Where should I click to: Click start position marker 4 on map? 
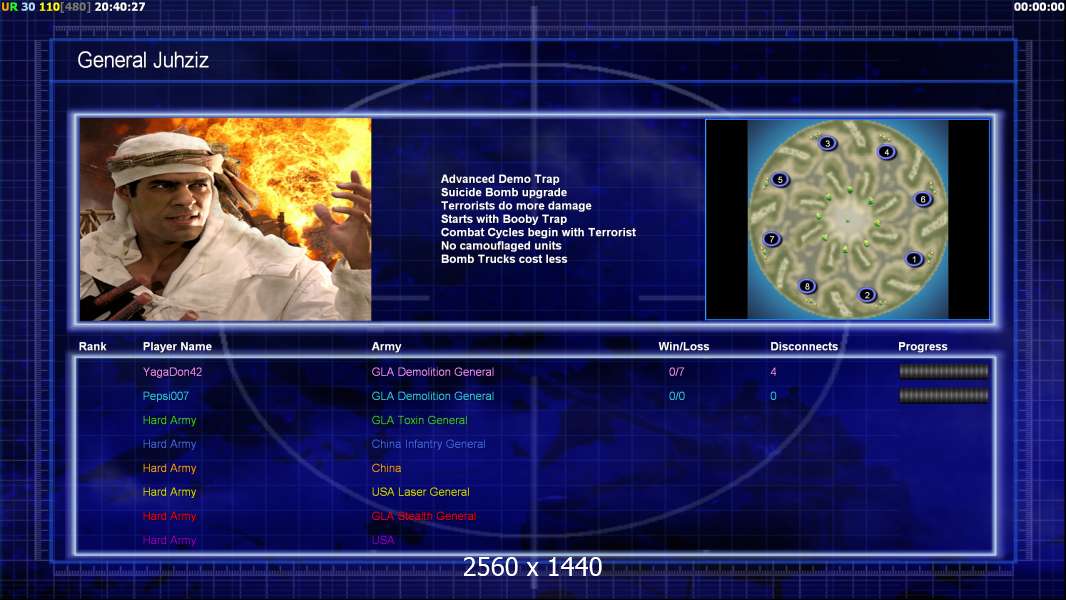tap(887, 152)
